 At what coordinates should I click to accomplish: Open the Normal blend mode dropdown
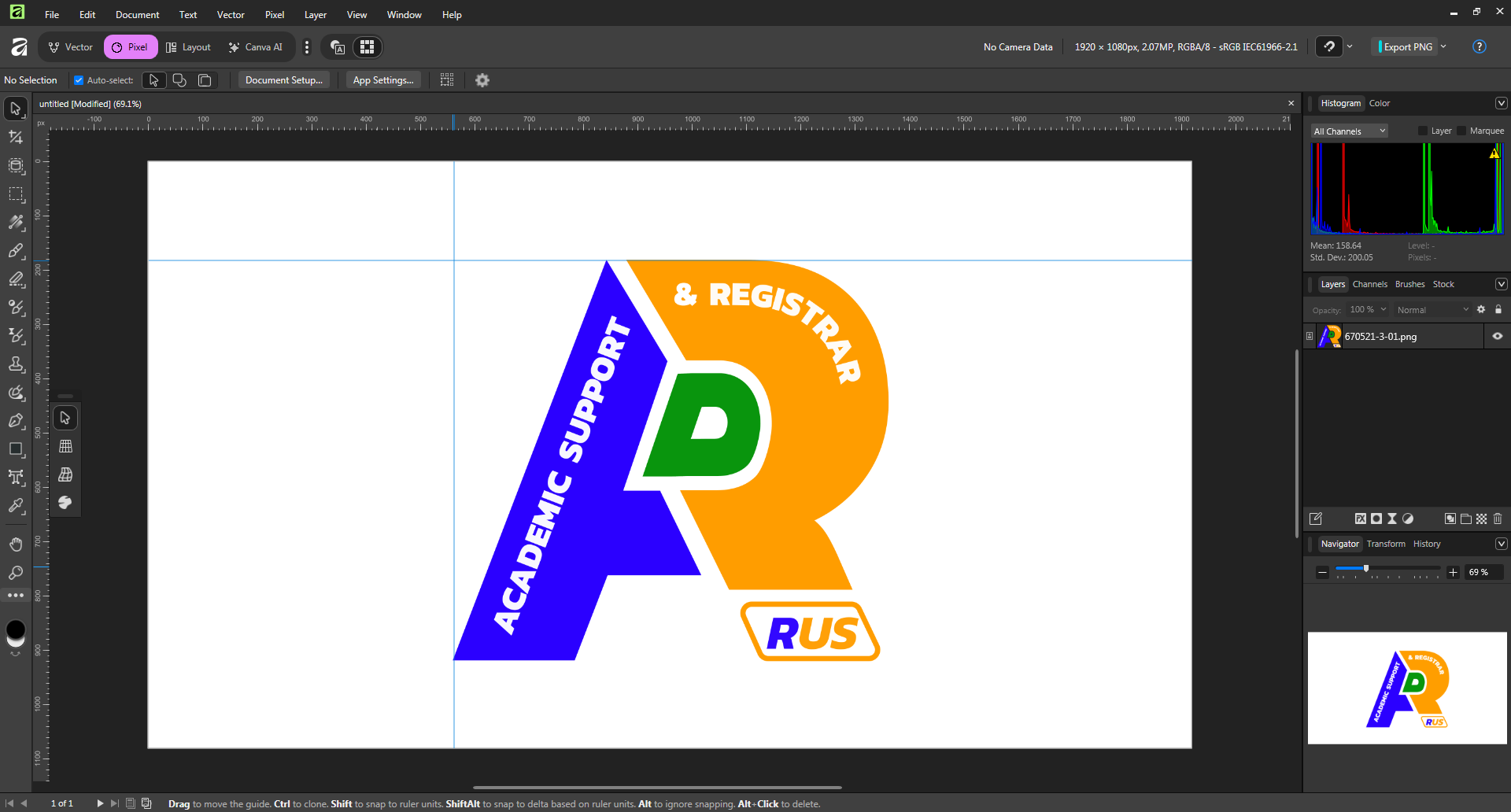(1432, 310)
